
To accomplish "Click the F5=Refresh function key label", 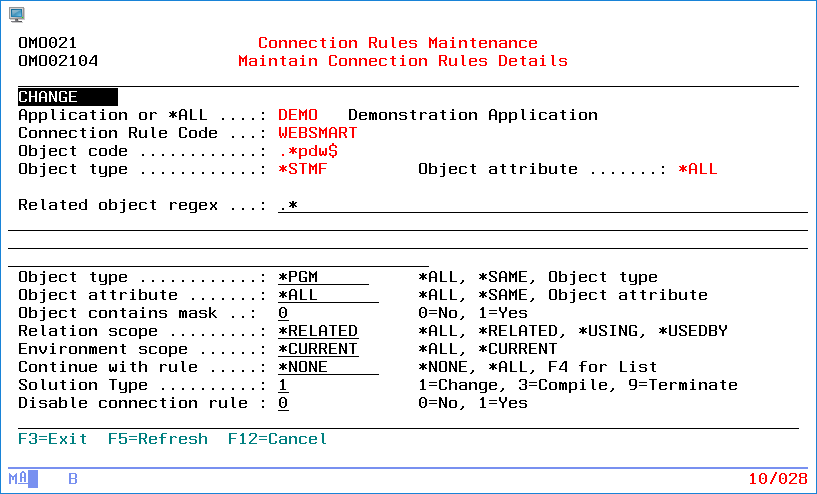I will click(158, 439).
